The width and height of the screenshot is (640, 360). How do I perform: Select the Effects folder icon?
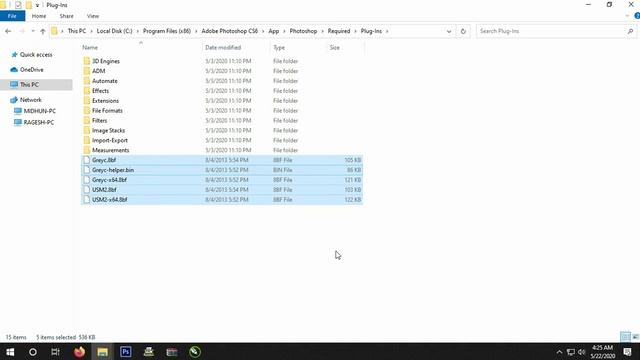click(x=87, y=91)
